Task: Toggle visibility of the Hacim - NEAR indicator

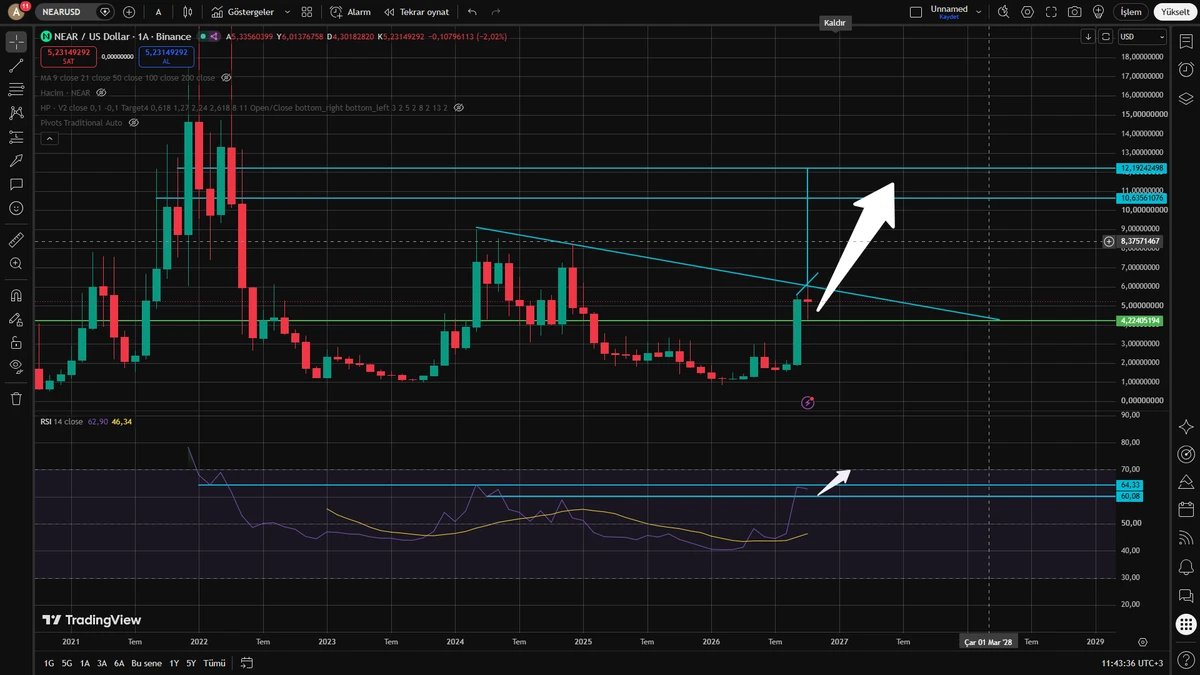Action: point(102,92)
